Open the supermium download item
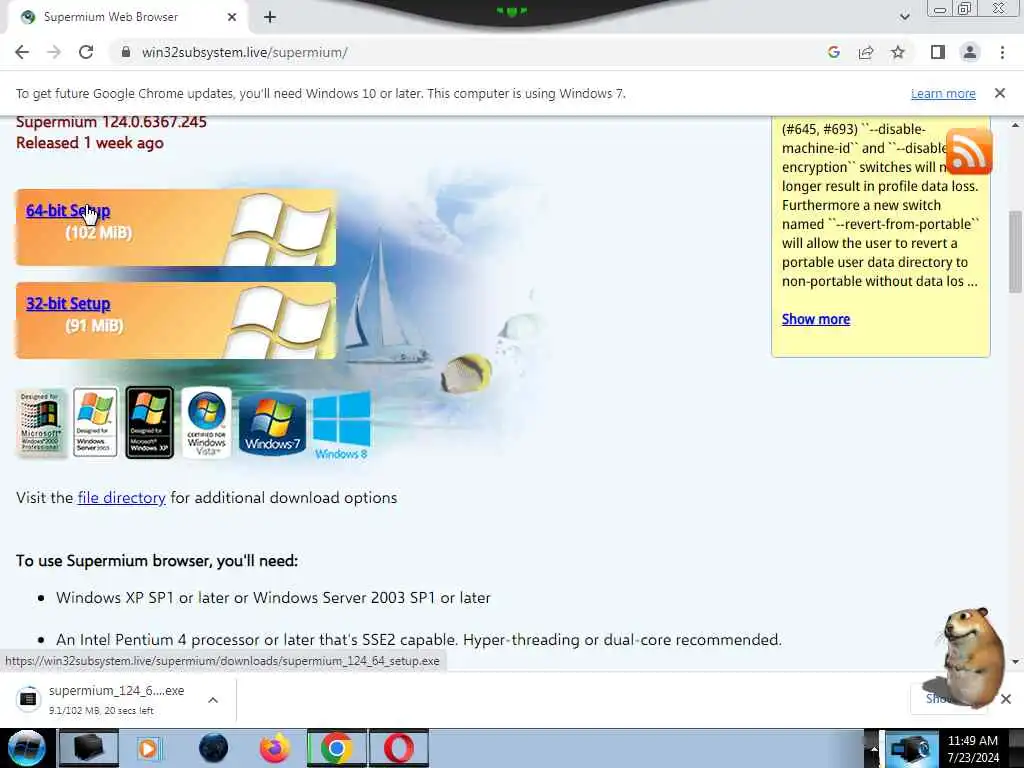This screenshot has height=768, width=1024. point(104,699)
